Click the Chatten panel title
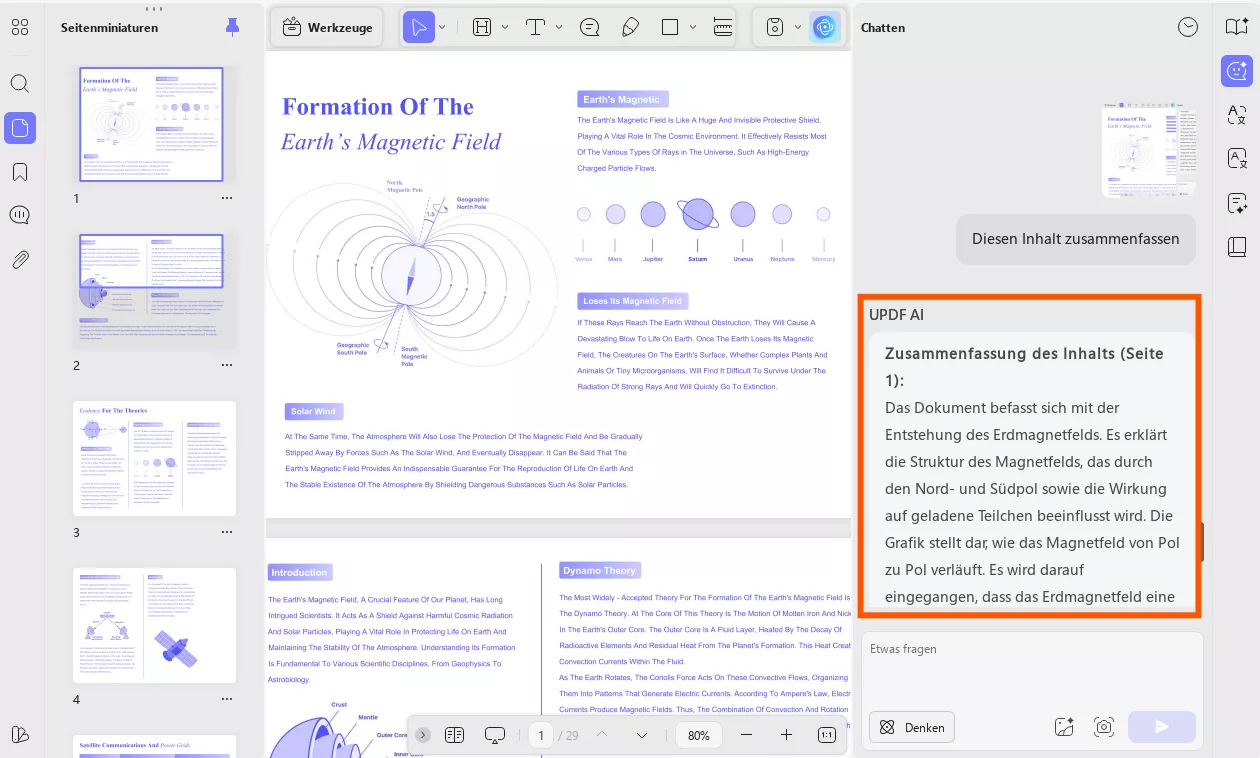 [883, 28]
